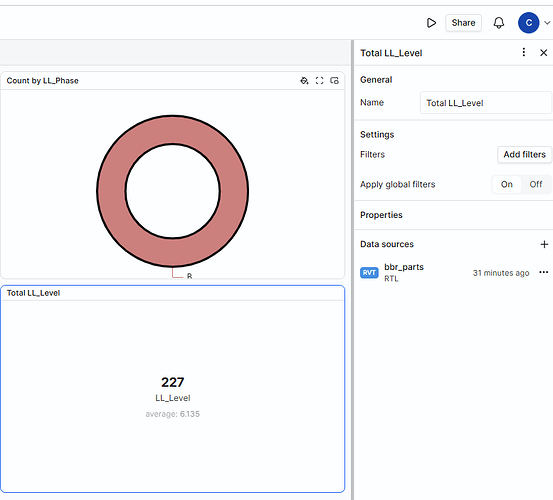The height and width of the screenshot is (500, 553).
Task: Expand Count by LL_Phase chart to fullscreen
Action: [319, 81]
